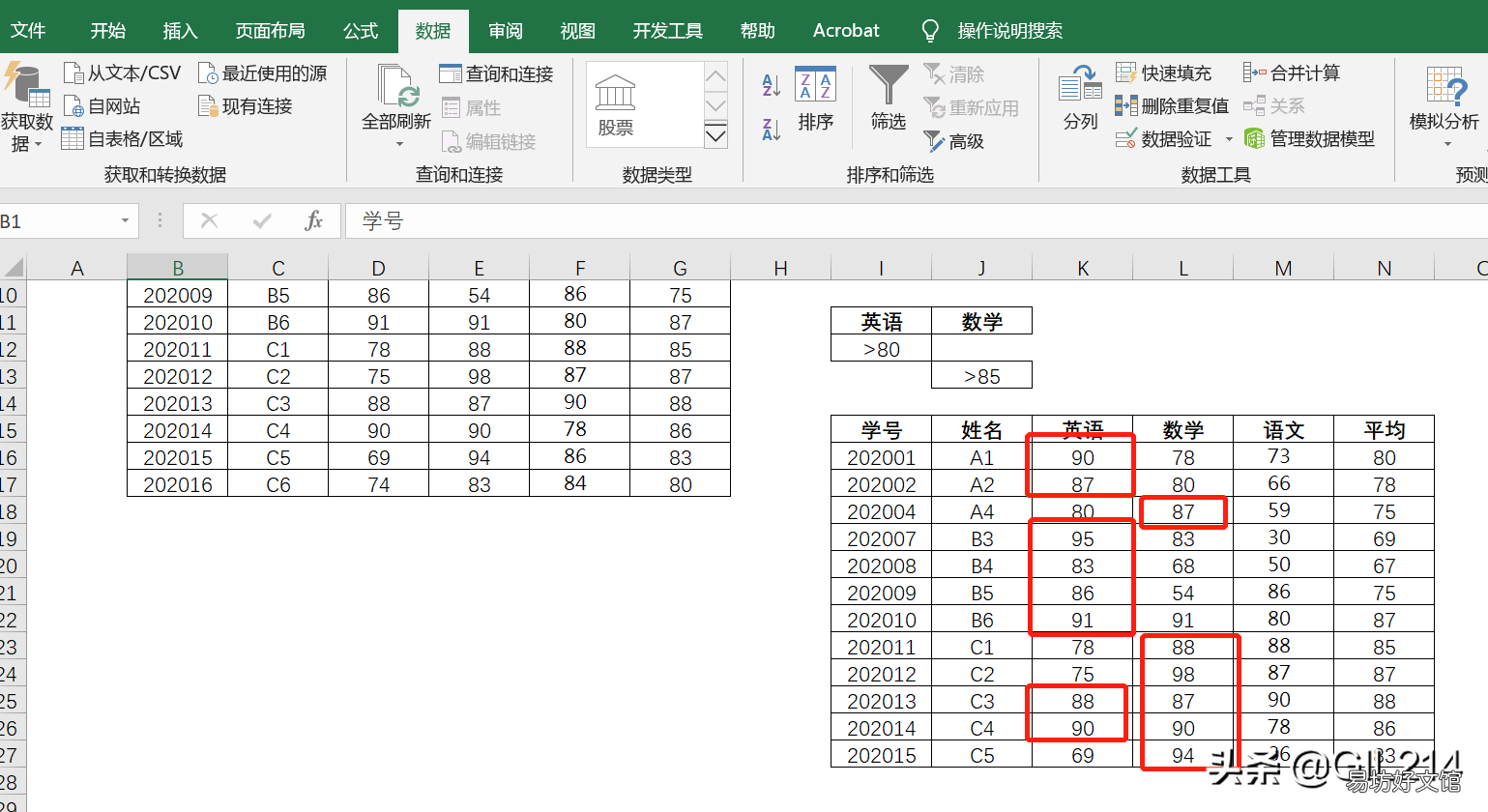Open Manage Data Model (管理数据模型)
1488x812 pixels.
click(x=1309, y=139)
